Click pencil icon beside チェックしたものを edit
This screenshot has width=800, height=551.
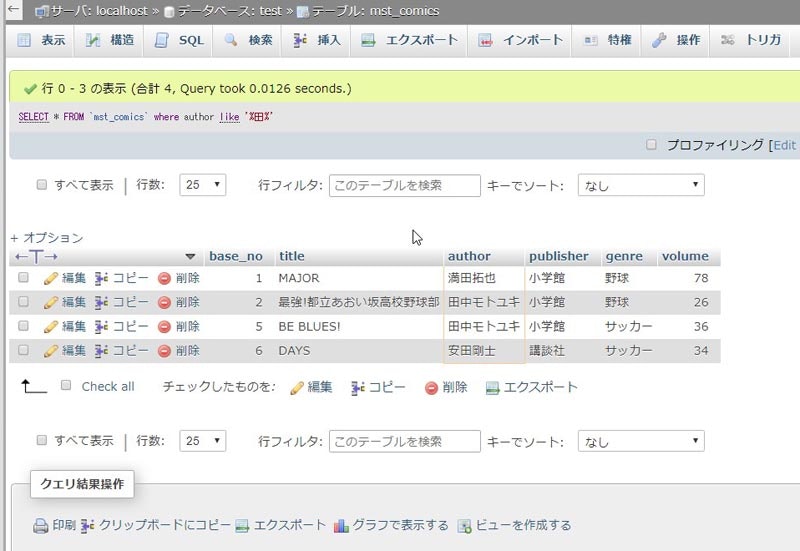(296, 388)
